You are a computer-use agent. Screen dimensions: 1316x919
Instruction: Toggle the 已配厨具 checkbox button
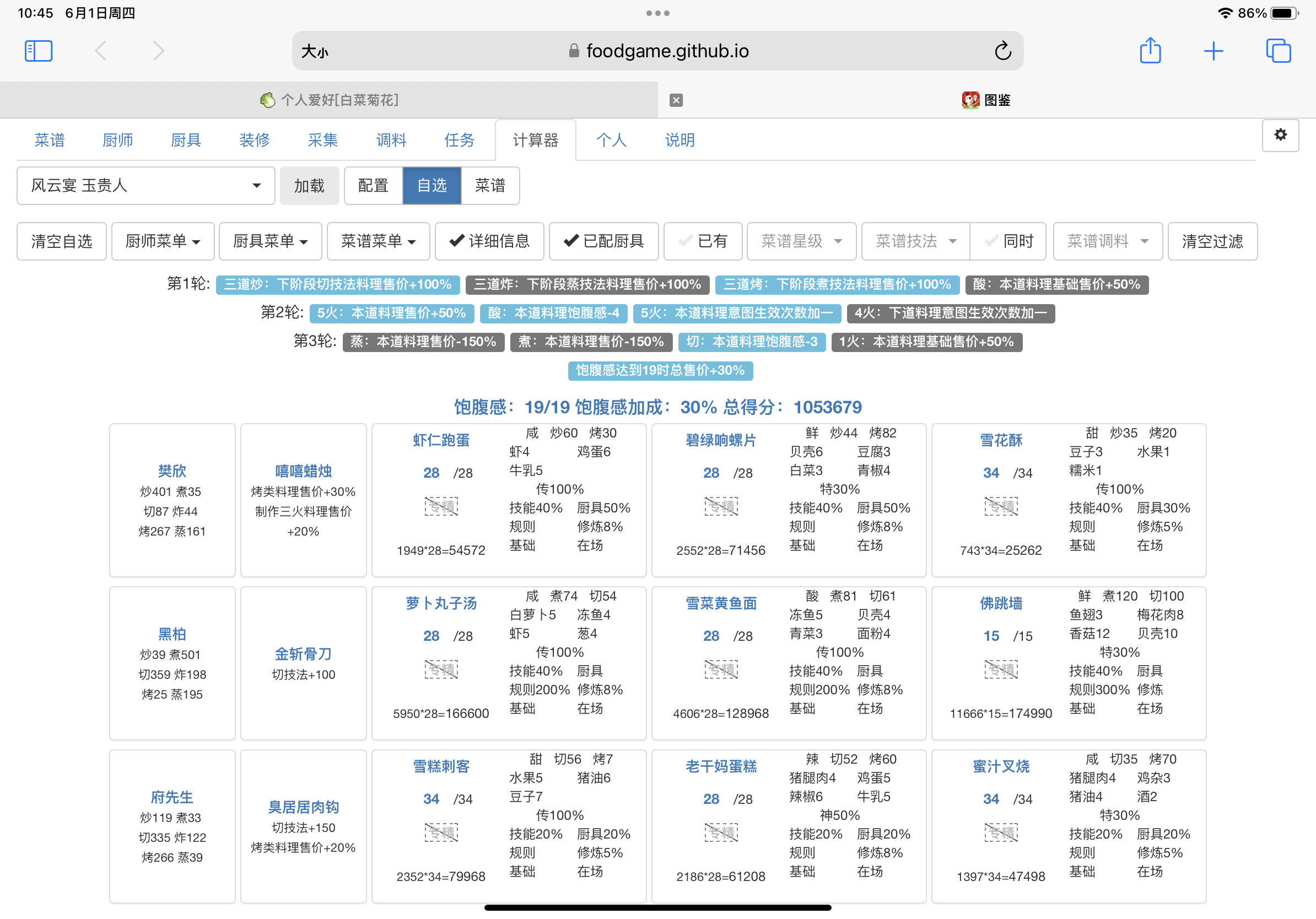coord(603,241)
